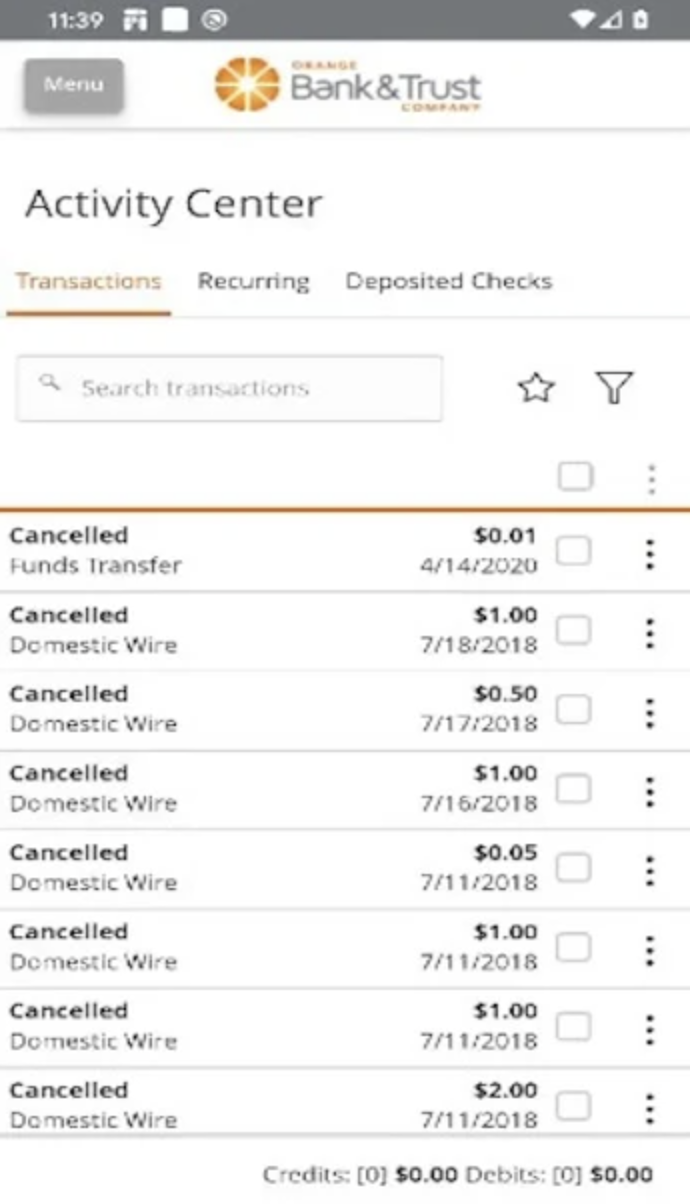Open the bulk actions three-dot menu in header
The width and height of the screenshot is (690, 1204).
(x=651, y=480)
